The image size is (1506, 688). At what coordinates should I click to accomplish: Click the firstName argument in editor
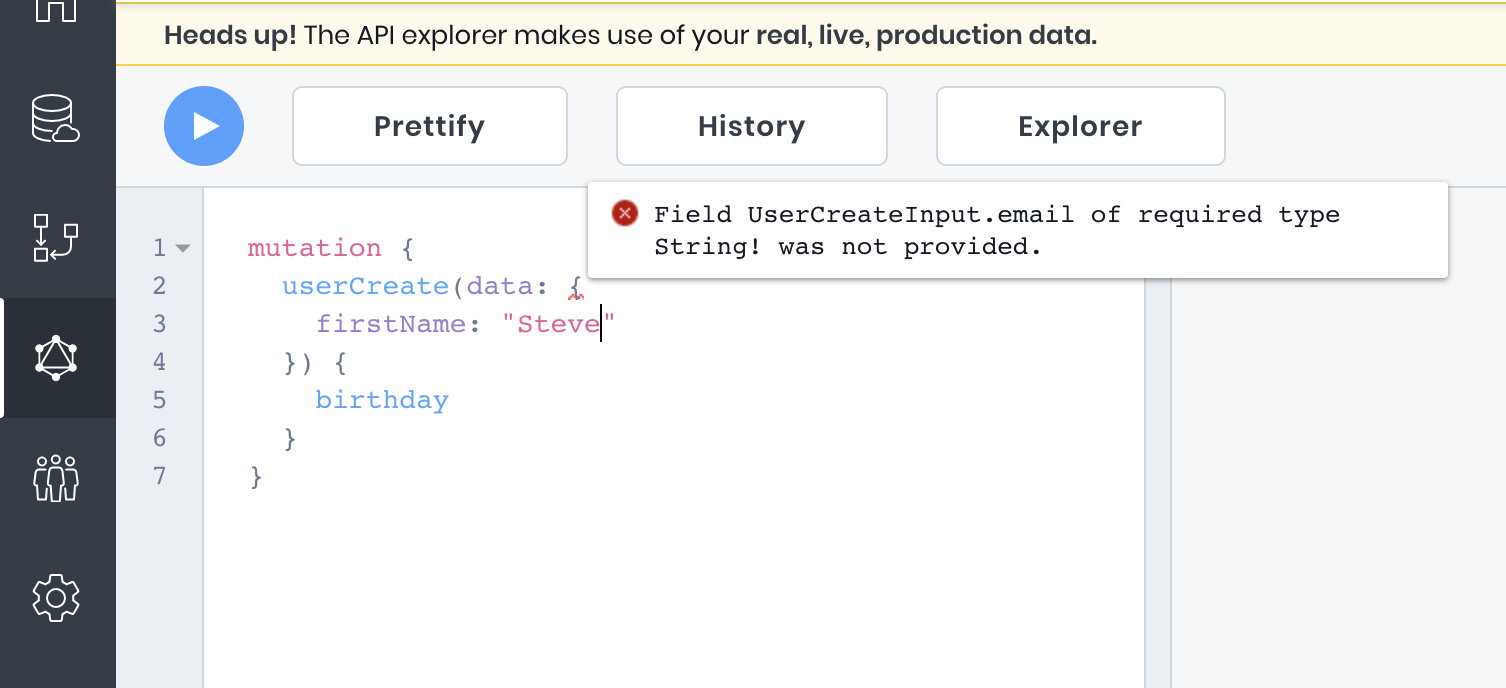click(x=391, y=324)
